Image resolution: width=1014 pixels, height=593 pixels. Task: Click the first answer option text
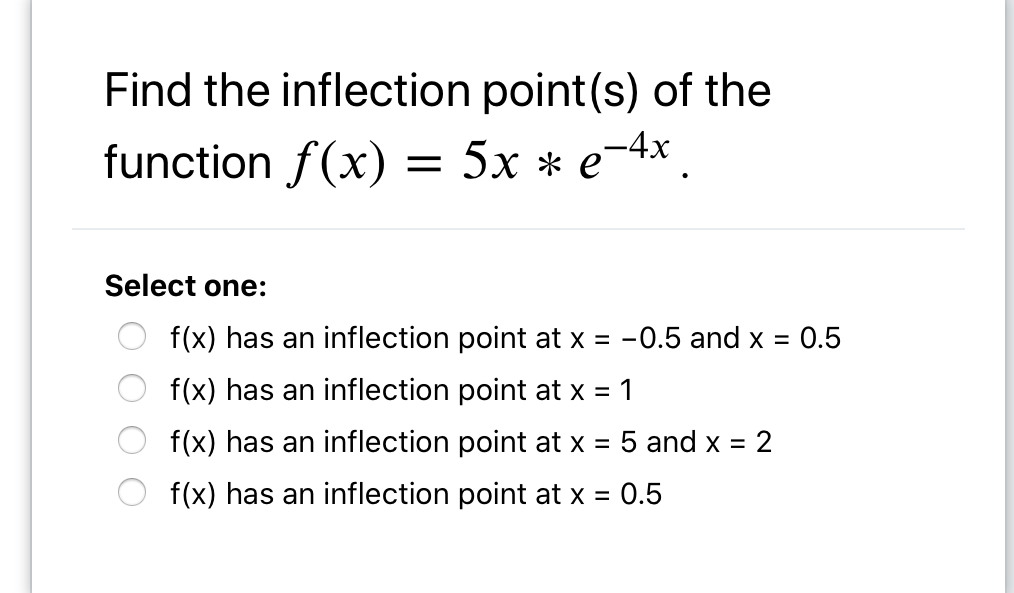coord(505,339)
